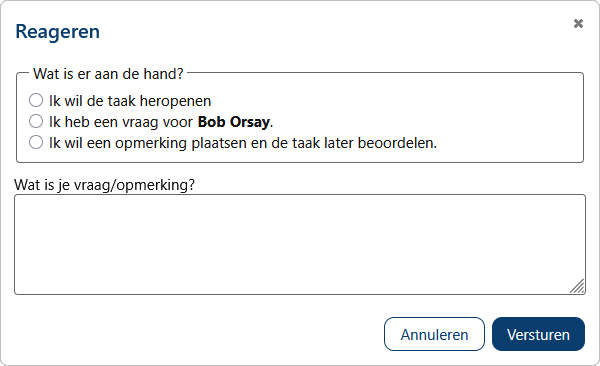Click the 'Ik wil de taak heropenen' label text
The width and height of the screenshot is (600, 366).
tap(130, 101)
